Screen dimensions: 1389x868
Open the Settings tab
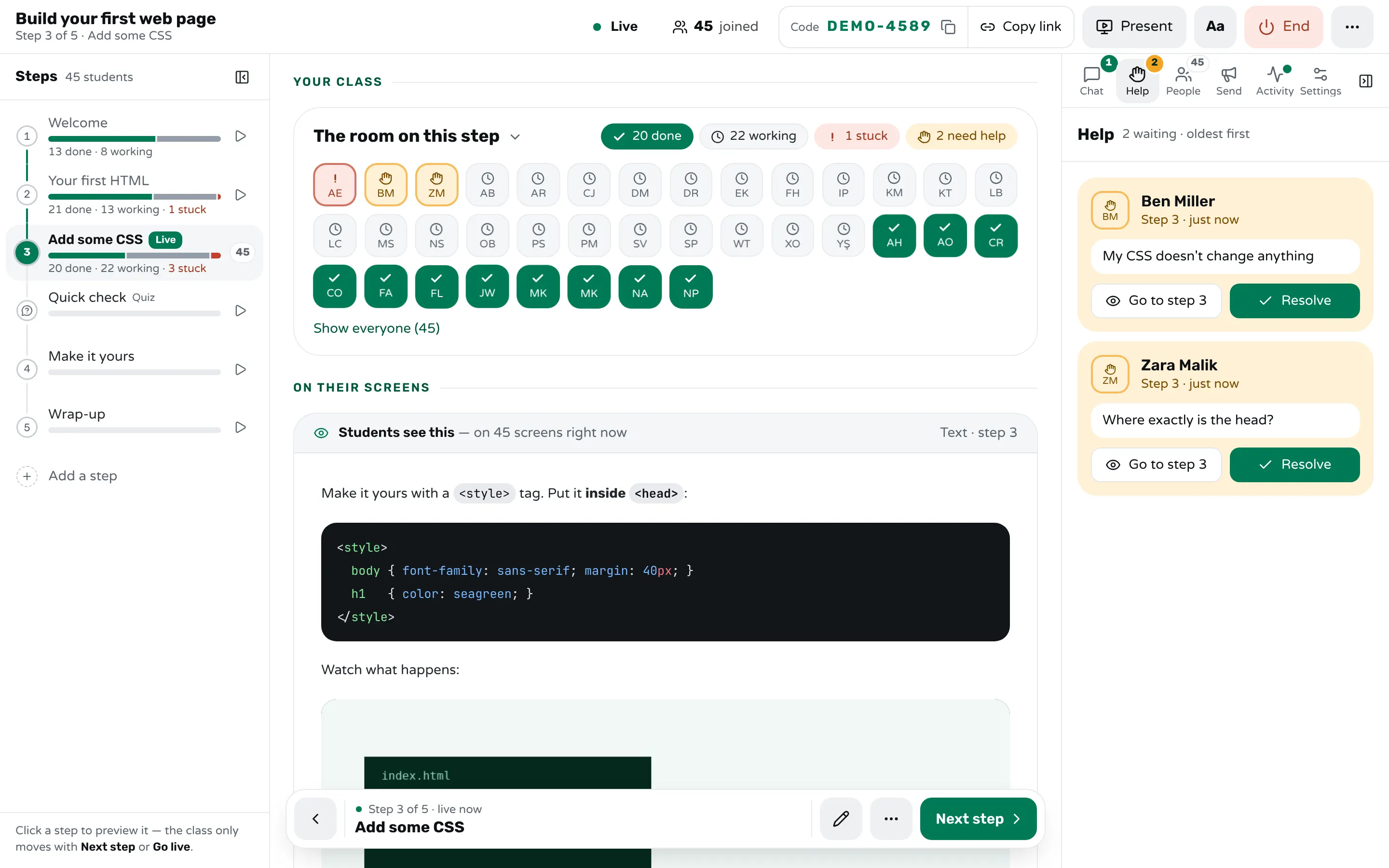coord(1320,81)
